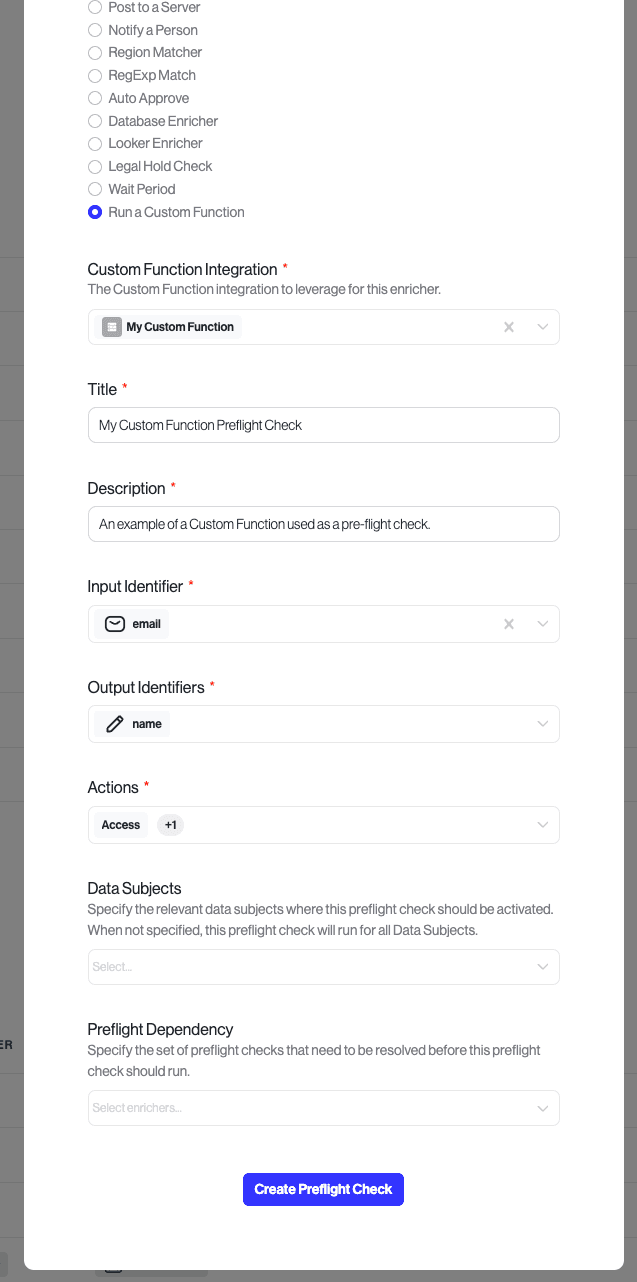
Task: Open the Data Subjects dropdown
Action: click(542, 966)
